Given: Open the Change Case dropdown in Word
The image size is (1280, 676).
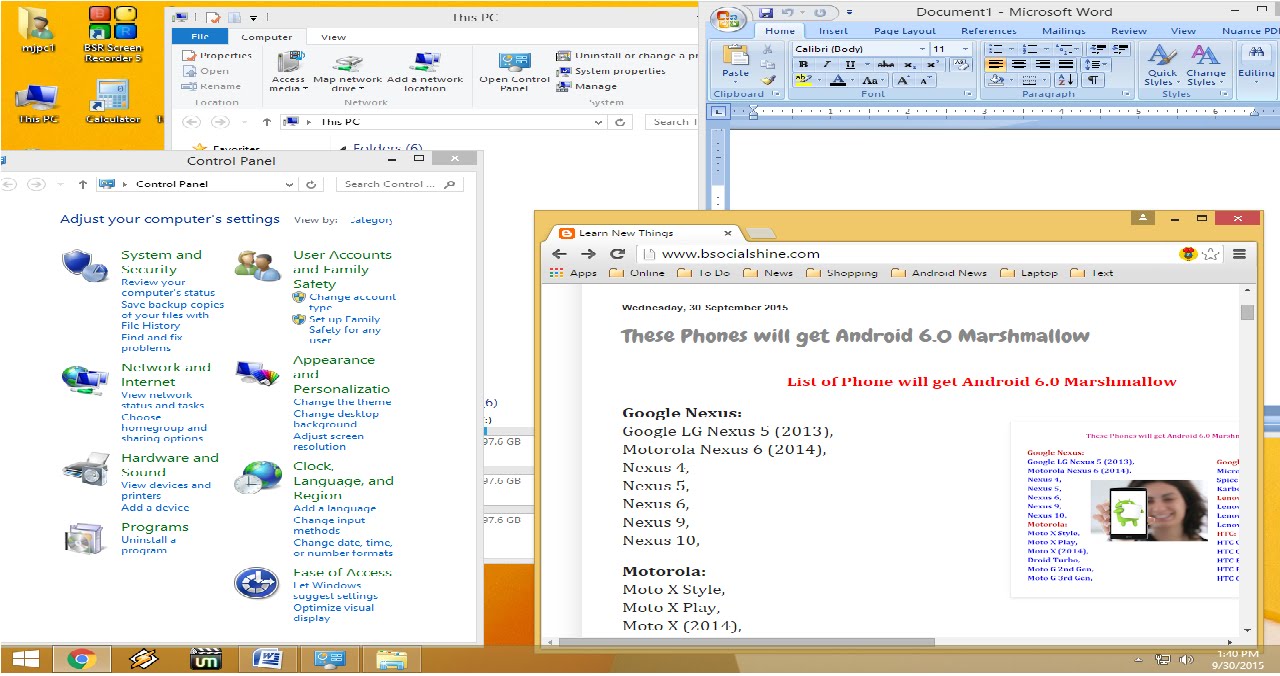Looking at the screenshot, I should (x=872, y=80).
